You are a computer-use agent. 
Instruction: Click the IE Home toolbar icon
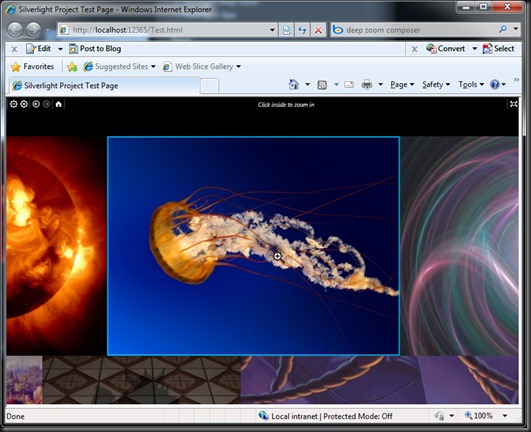pyautogui.click(x=294, y=84)
